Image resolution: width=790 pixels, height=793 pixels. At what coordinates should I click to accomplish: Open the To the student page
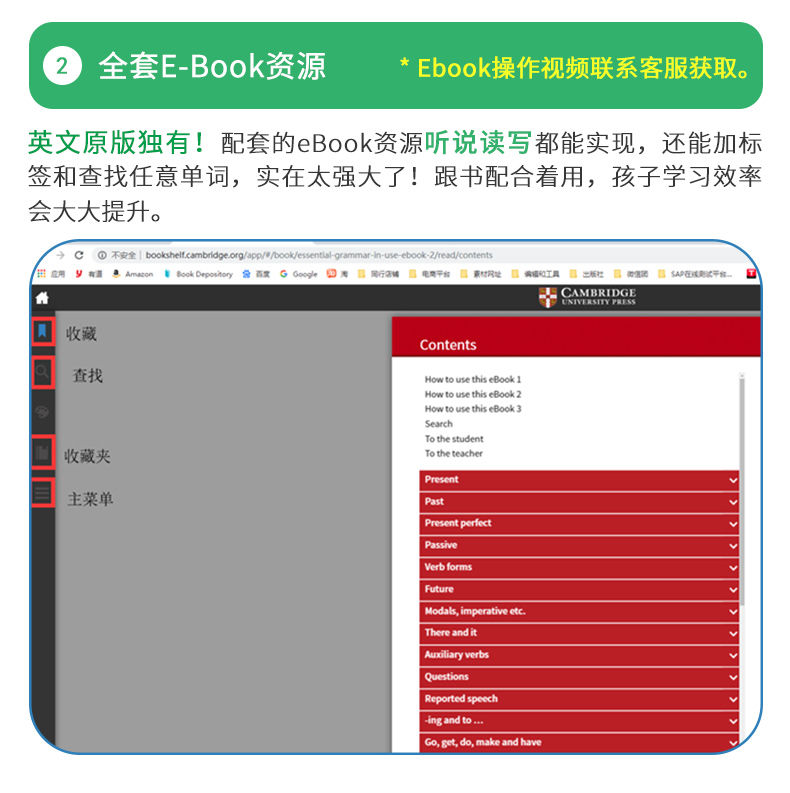click(x=454, y=438)
